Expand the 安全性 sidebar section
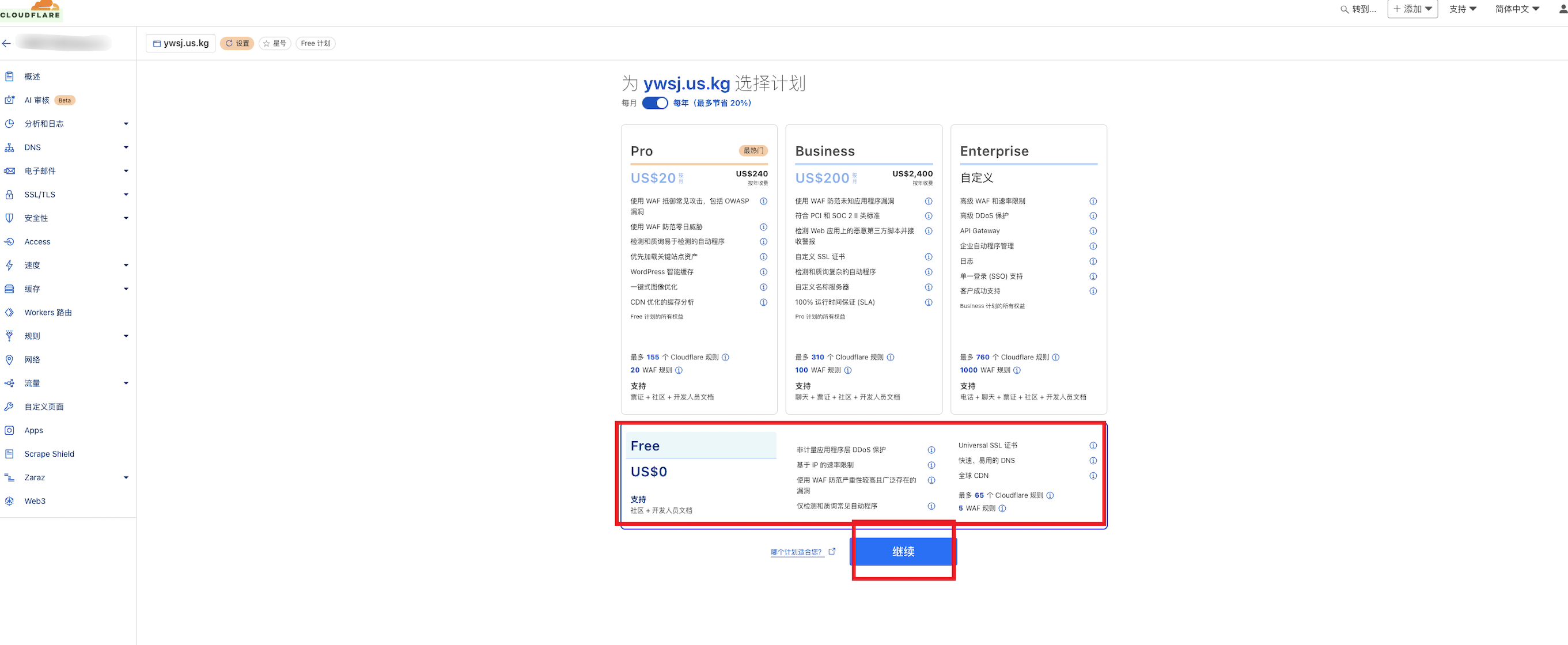 126,218
